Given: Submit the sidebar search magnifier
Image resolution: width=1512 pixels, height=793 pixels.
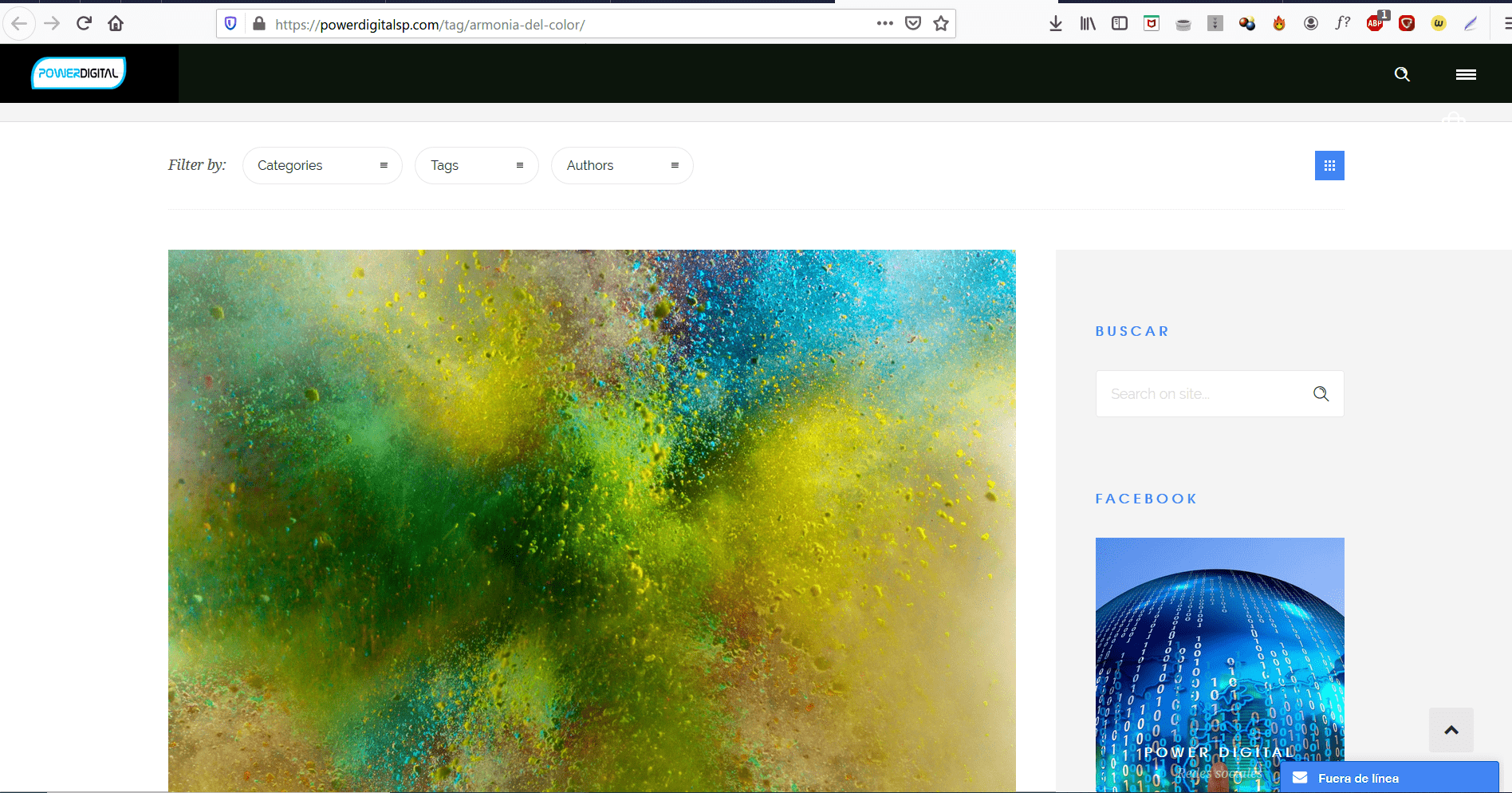Looking at the screenshot, I should click(x=1321, y=393).
